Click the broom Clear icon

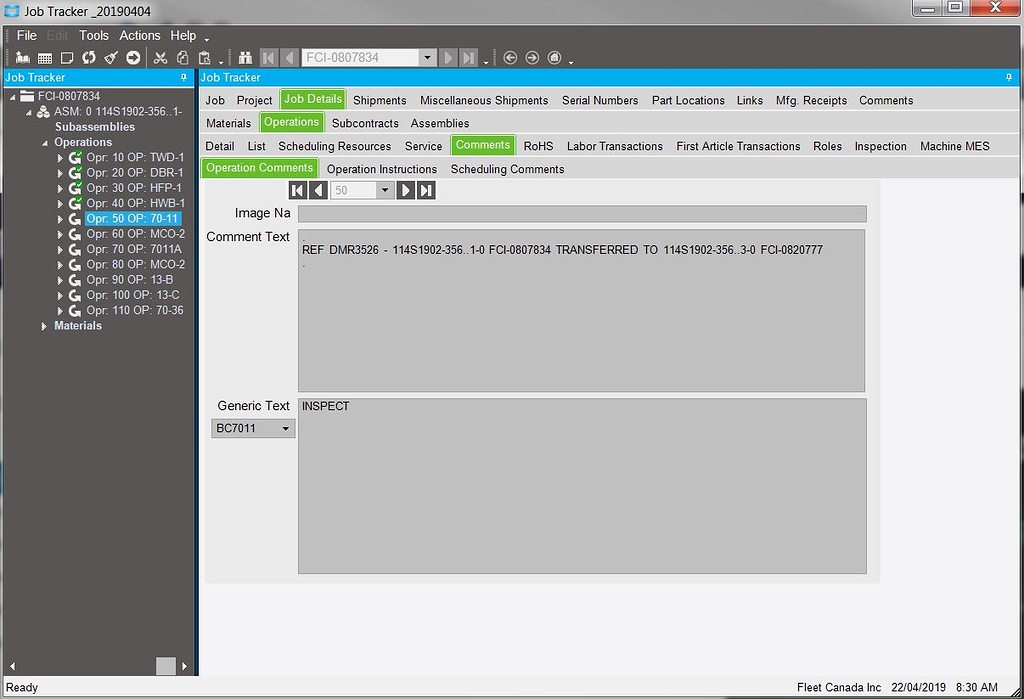[111, 57]
